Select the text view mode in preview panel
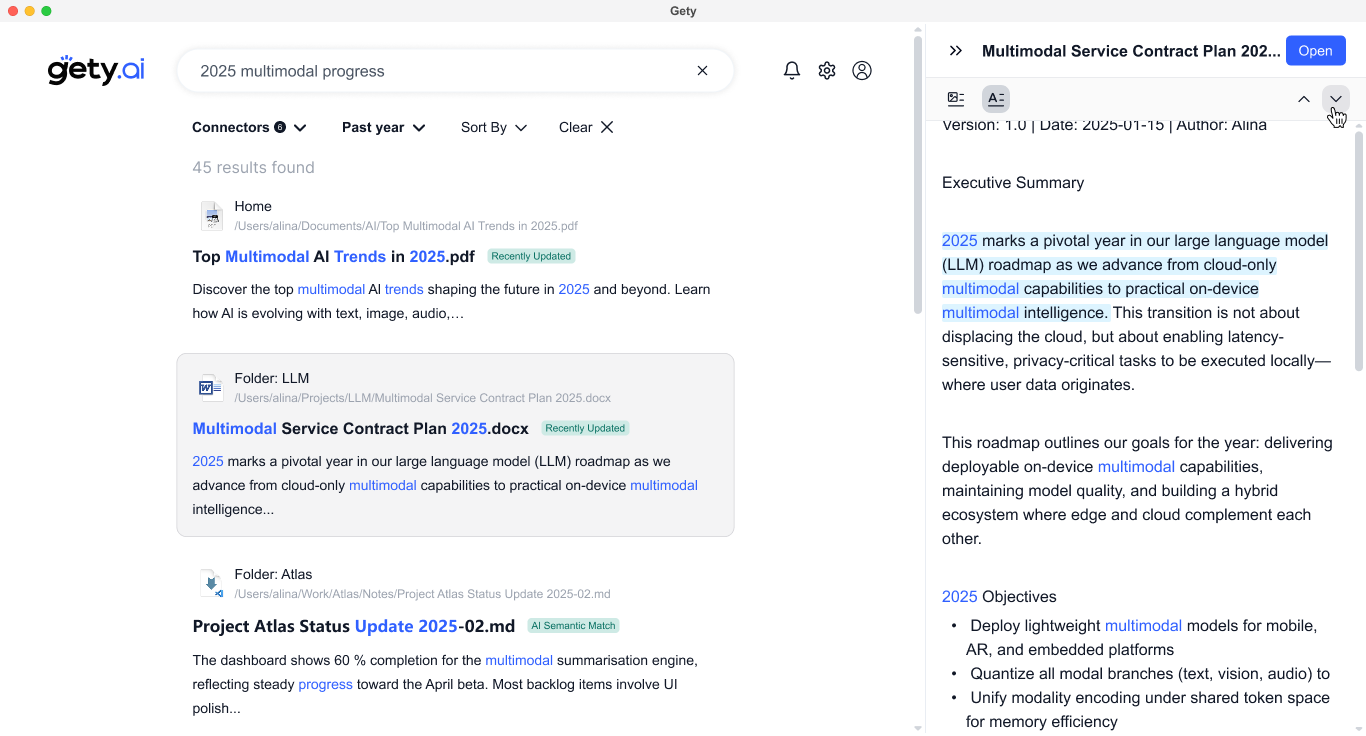Image resolution: width=1366 pixels, height=736 pixels. pos(995,98)
